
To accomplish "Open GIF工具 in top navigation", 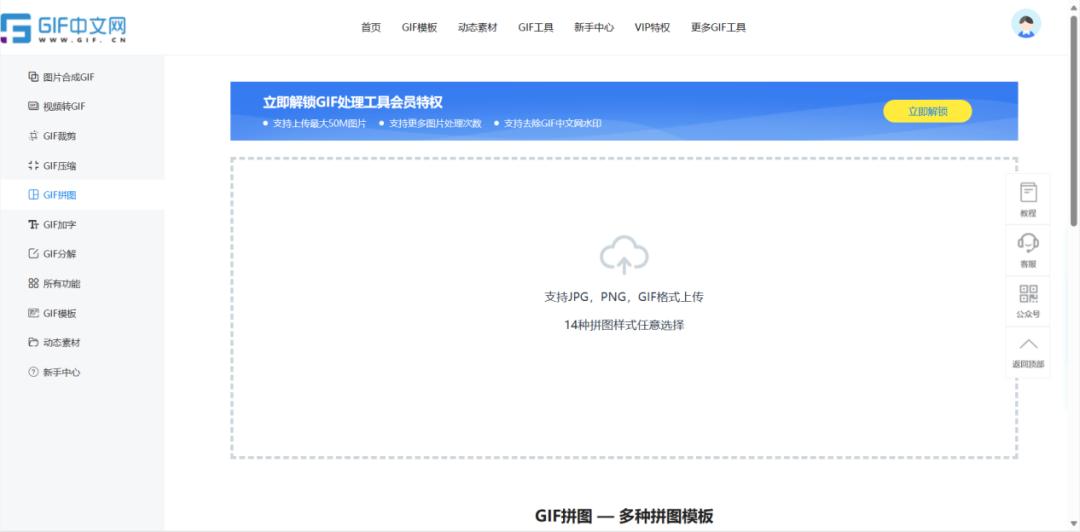I will [x=536, y=28].
